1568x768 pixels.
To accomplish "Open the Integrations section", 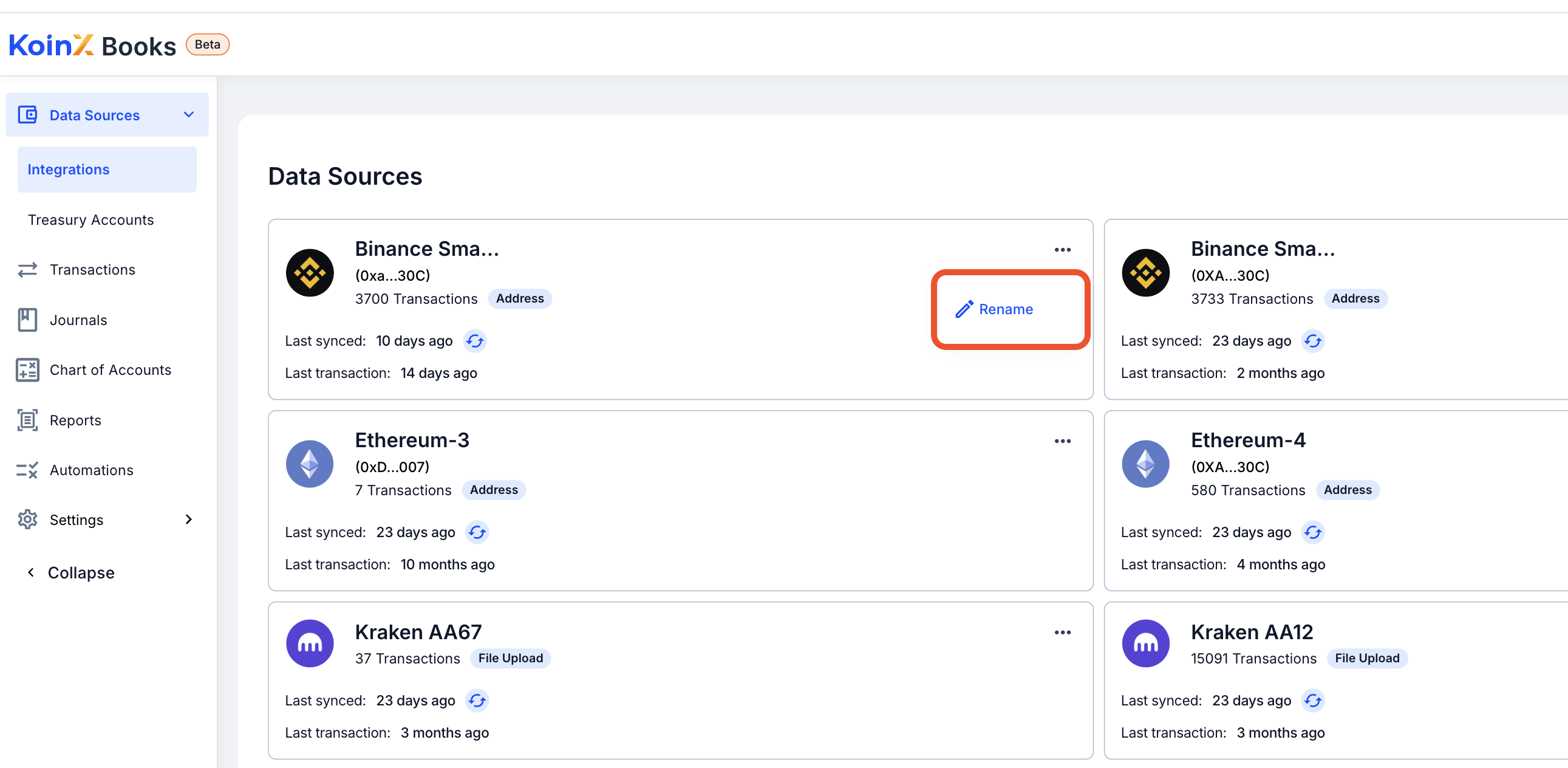I will [x=107, y=170].
